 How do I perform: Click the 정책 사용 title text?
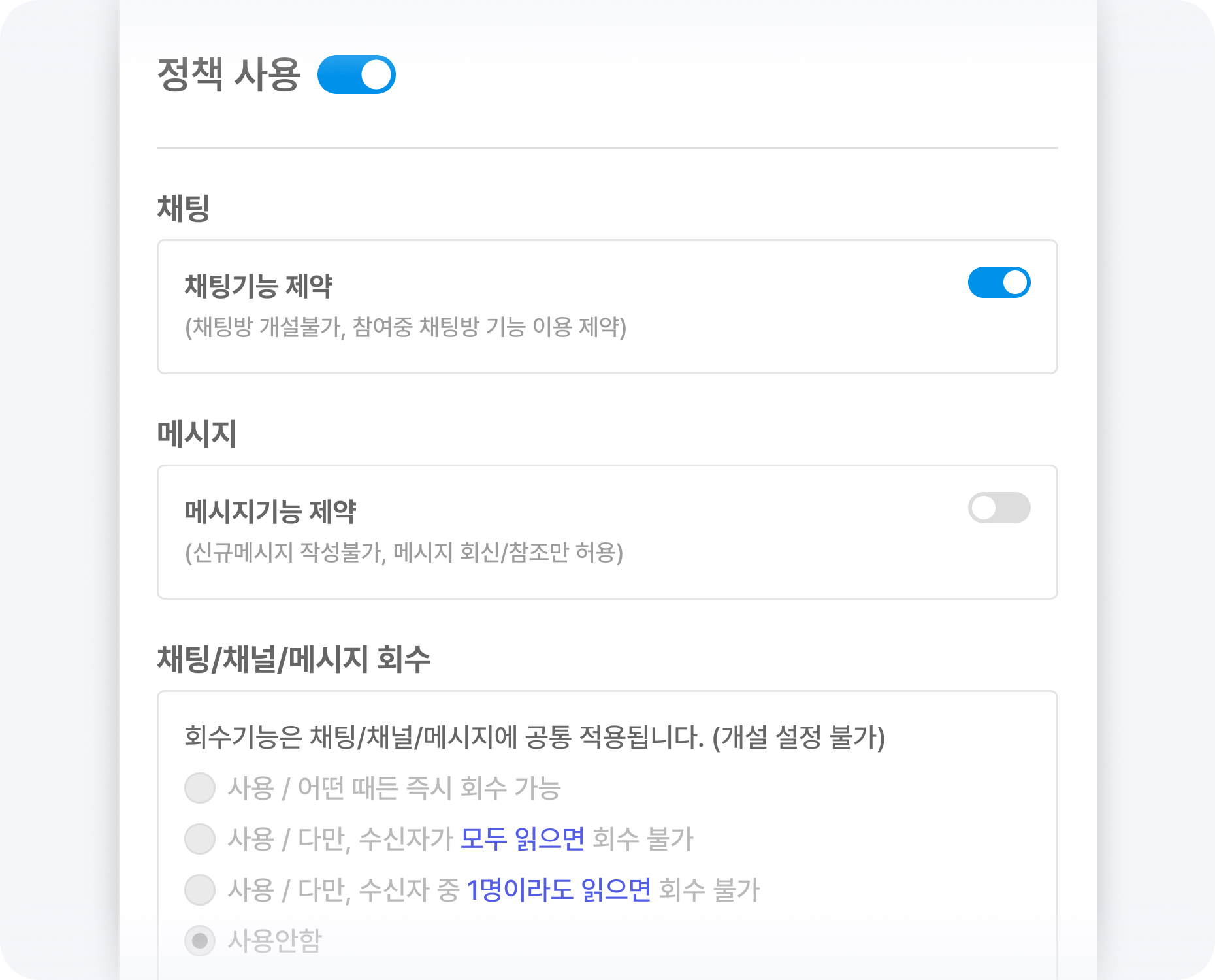(229, 74)
